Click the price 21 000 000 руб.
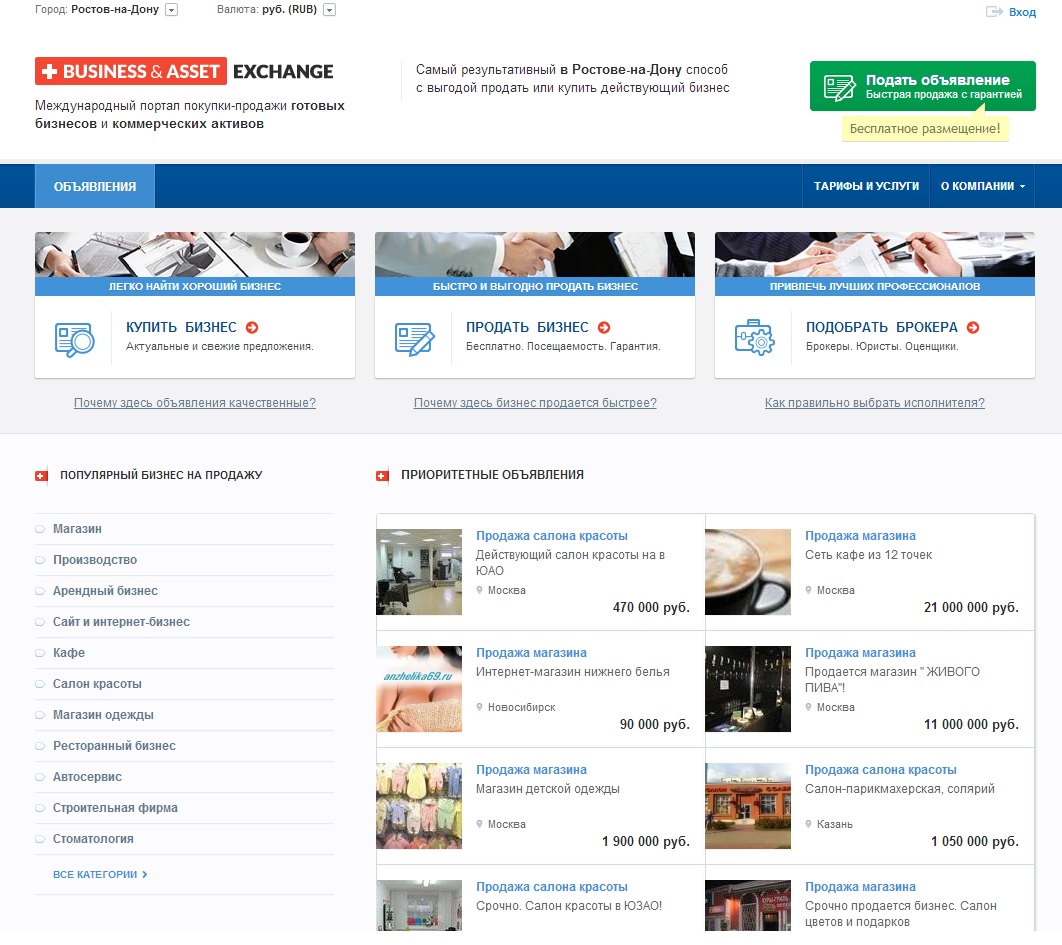The width and height of the screenshot is (1062, 945). coord(971,608)
